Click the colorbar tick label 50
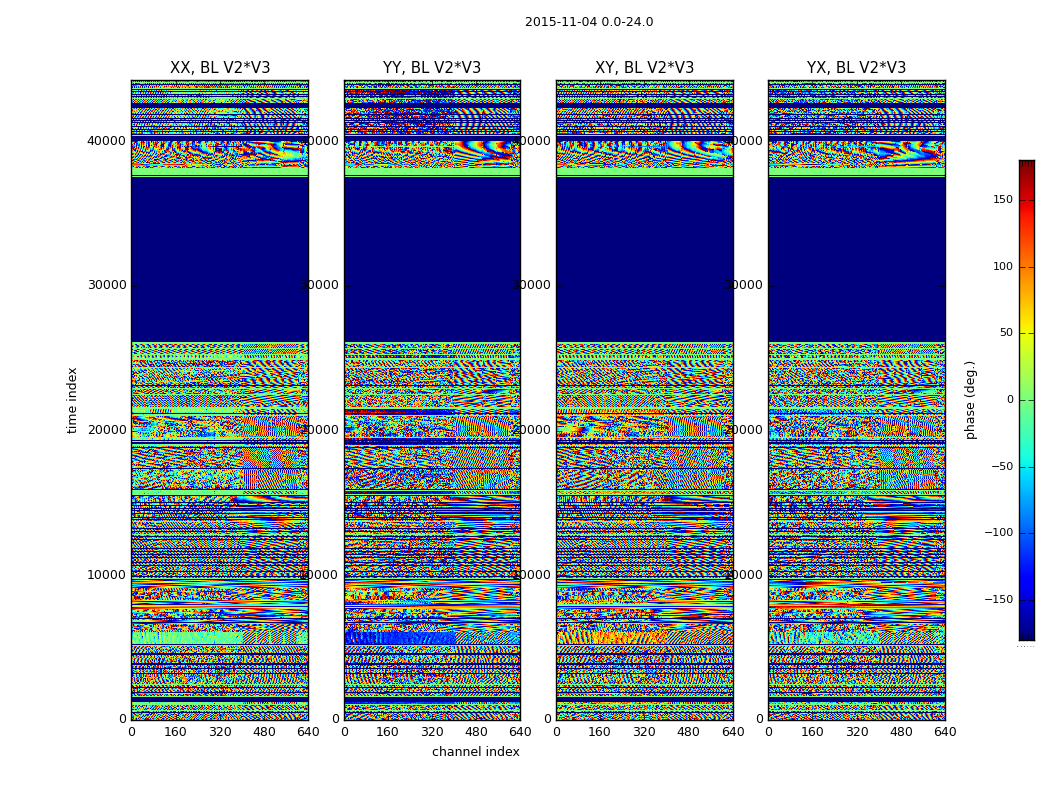 click(1006, 333)
